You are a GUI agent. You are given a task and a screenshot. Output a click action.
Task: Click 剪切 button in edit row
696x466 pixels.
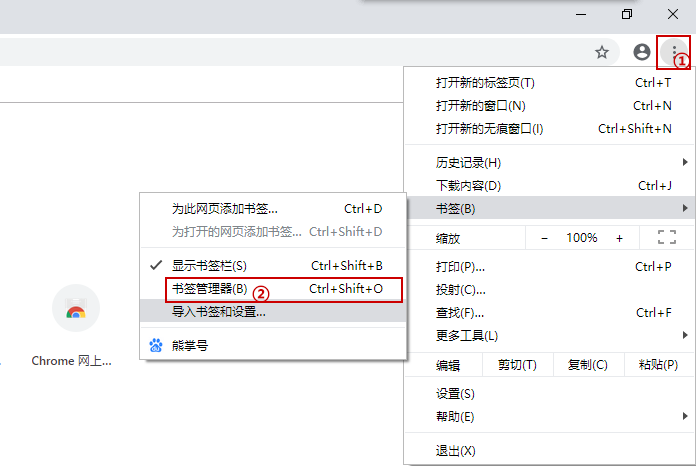pyautogui.click(x=516, y=365)
